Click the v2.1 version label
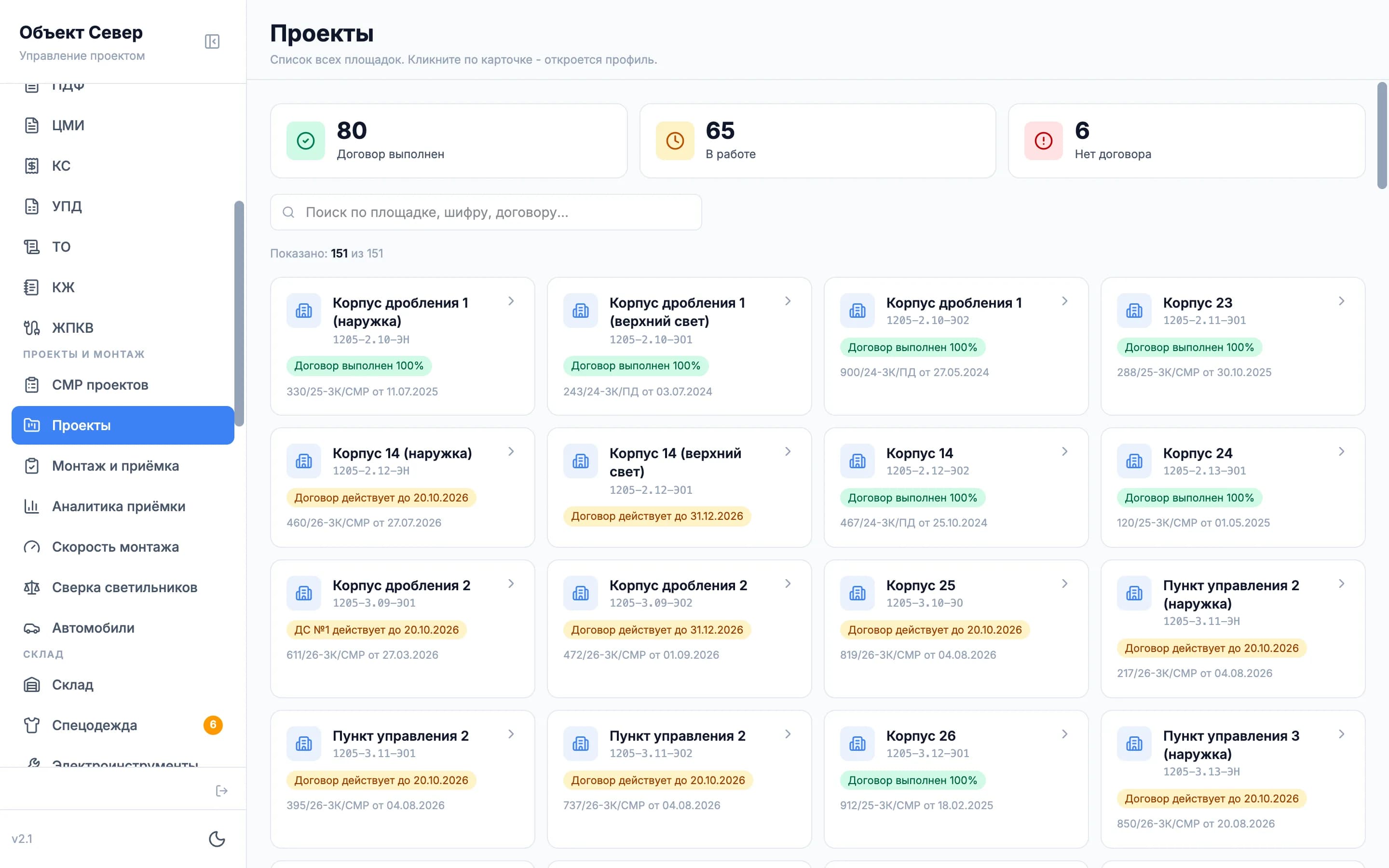This screenshot has width=1389, height=868. coord(22,839)
